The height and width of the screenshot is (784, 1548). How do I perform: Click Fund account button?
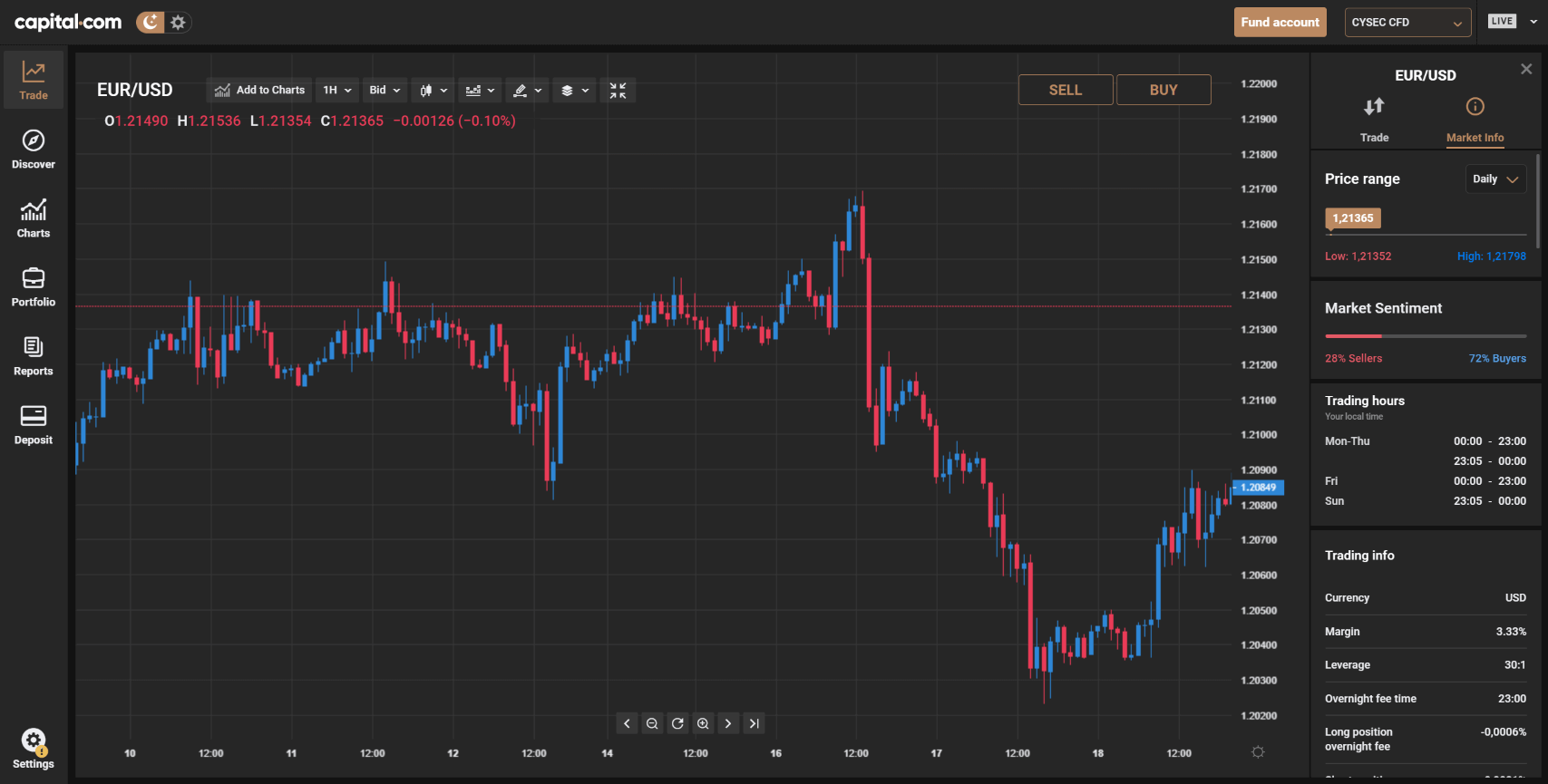point(1280,23)
